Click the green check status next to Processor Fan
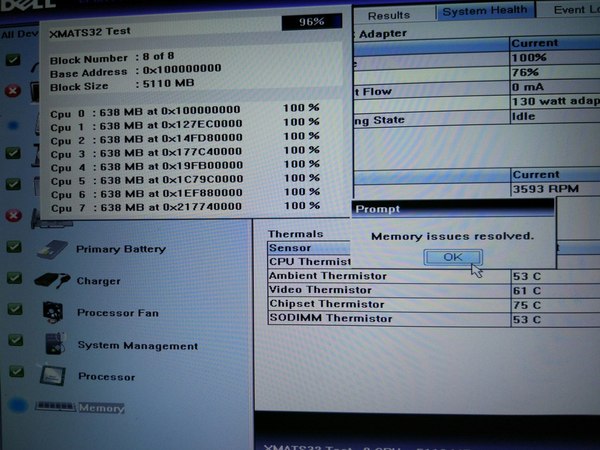Viewport: 600px width, 450px height. tap(14, 311)
